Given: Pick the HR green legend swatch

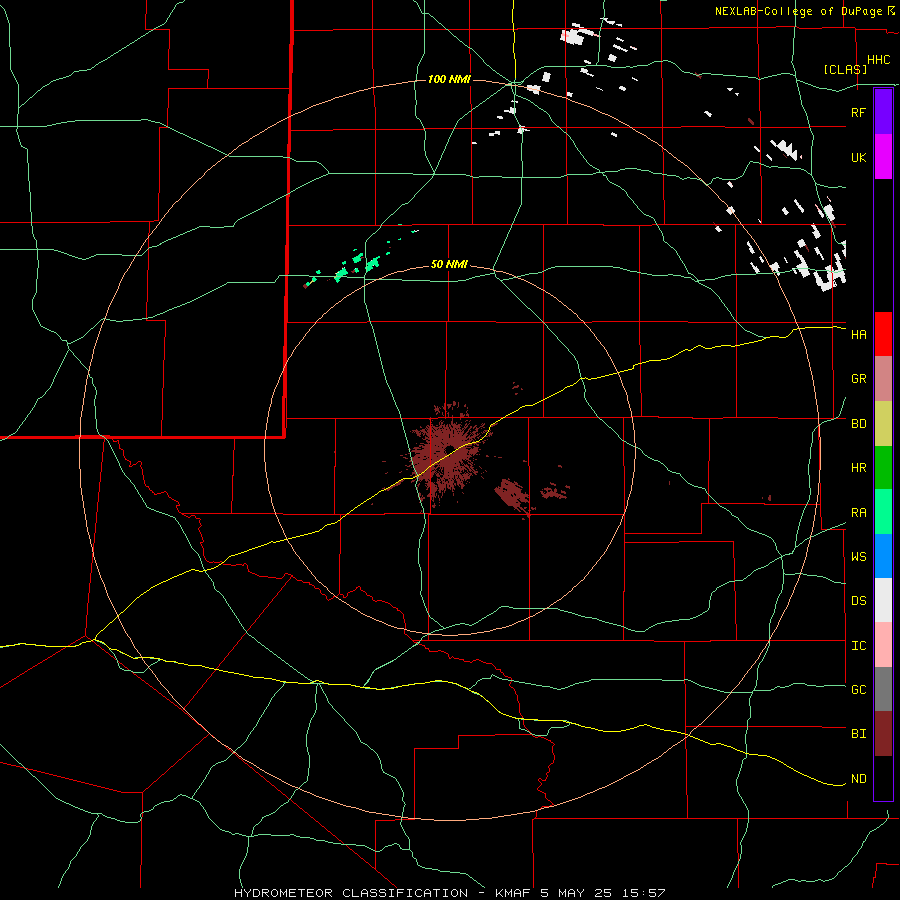Looking at the screenshot, I should pyautogui.click(x=883, y=467).
